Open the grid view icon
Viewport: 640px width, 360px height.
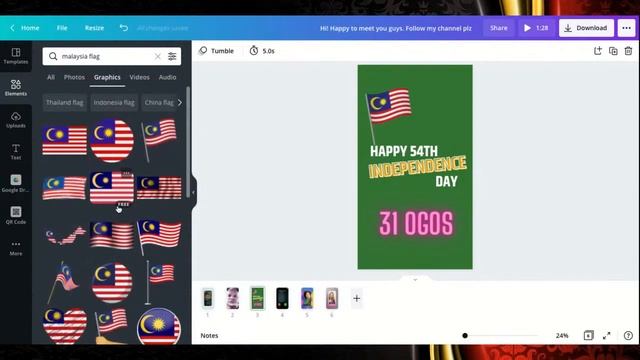click(588, 336)
